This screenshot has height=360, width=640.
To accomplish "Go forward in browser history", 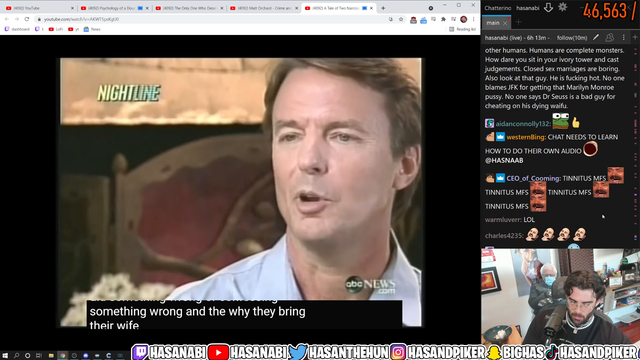I will pyautogui.click(x=17, y=19).
